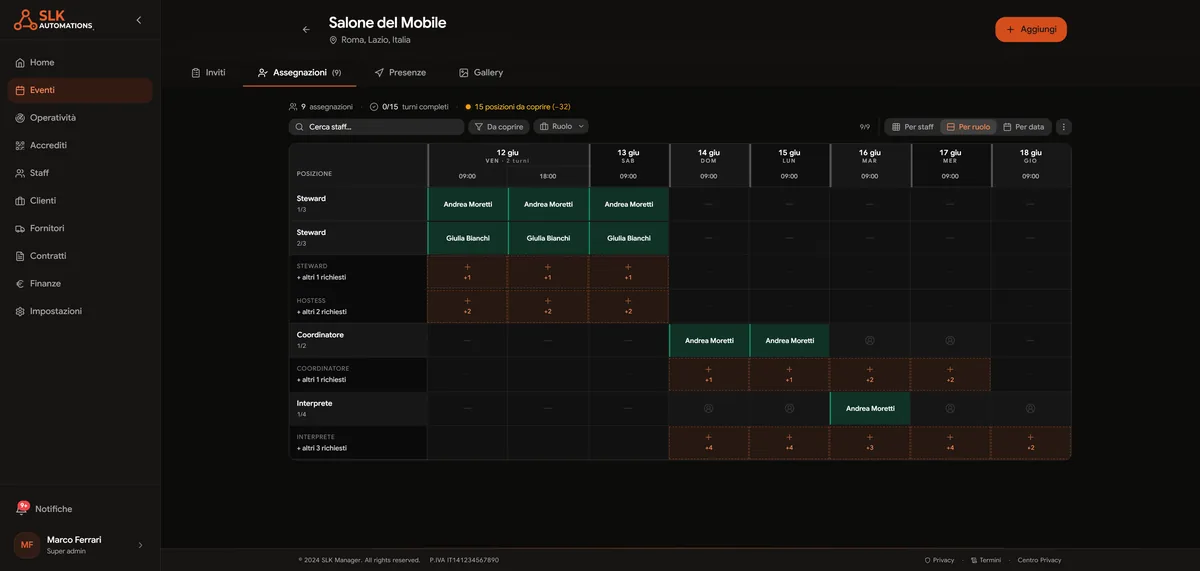Assign Interprete via person icon on 18 giu
This screenshot has width=1200, height=571.
[1030, 408]
